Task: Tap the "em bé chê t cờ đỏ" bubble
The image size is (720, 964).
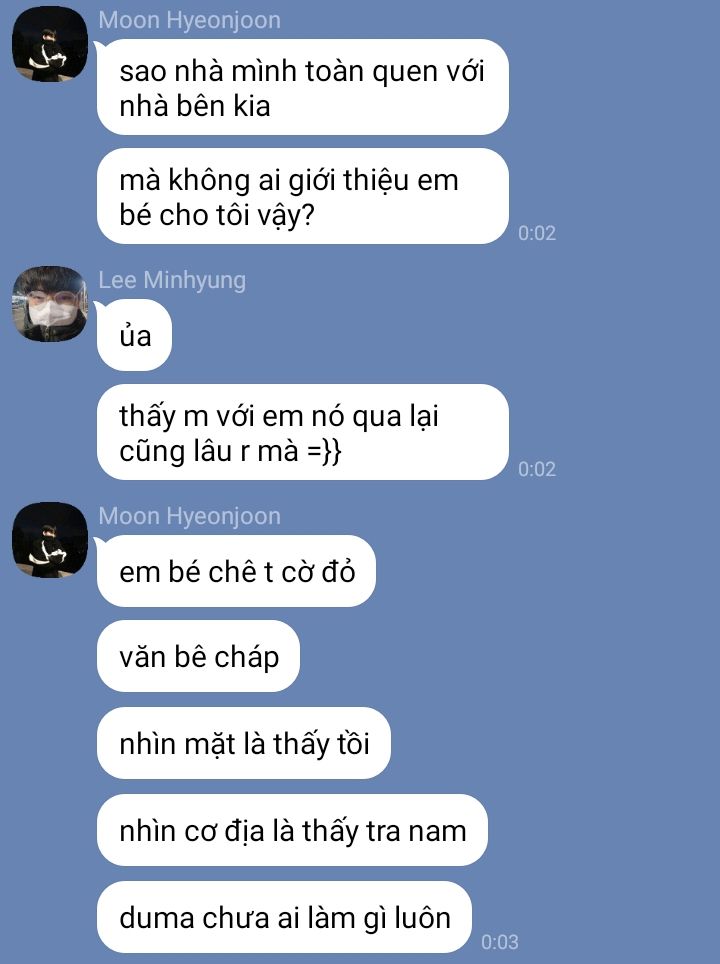Action: (x=236, y=571)
